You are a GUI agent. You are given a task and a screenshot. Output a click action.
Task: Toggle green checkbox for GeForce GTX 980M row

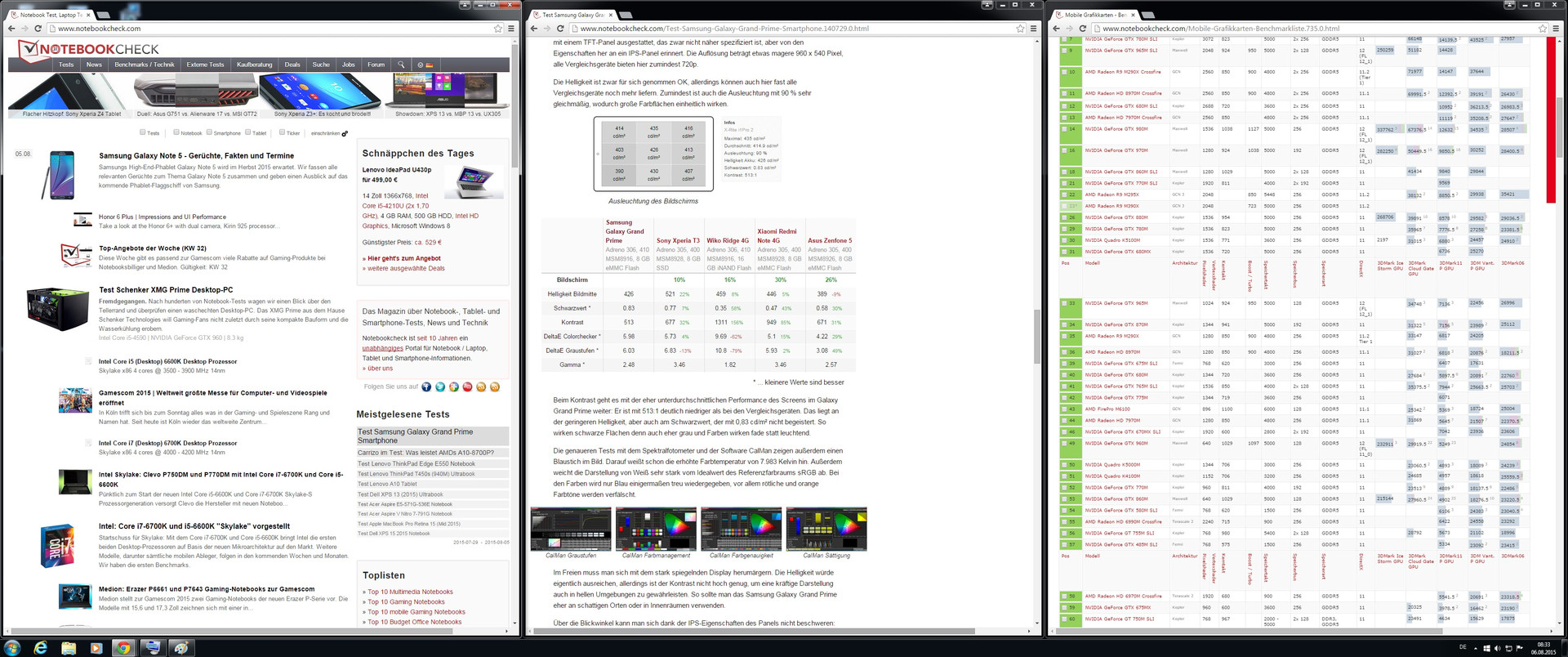(x=1063, y=129)
